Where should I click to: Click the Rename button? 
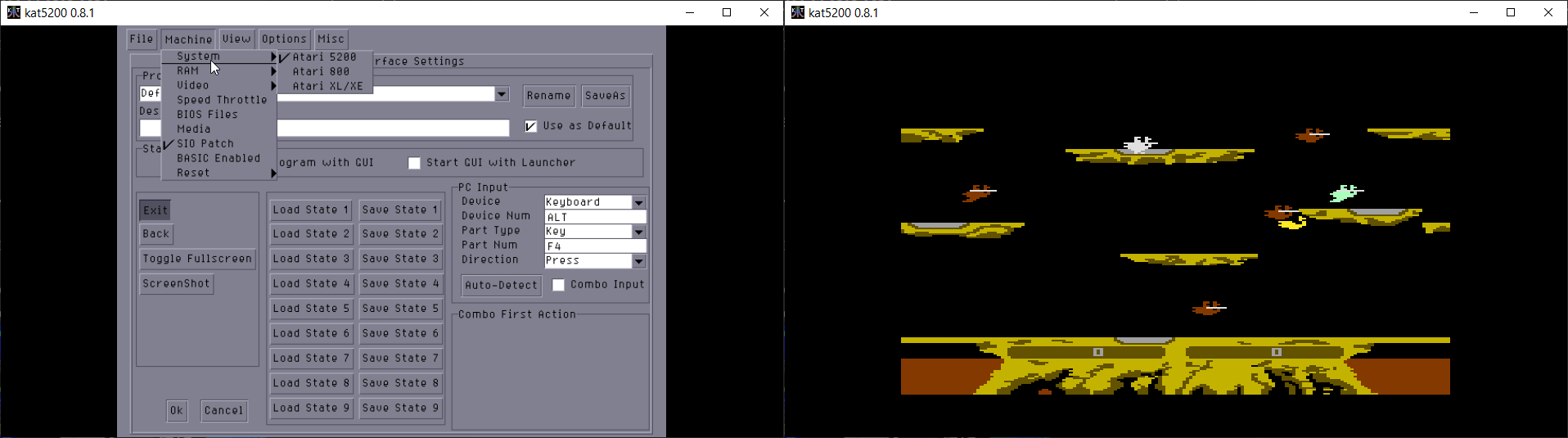pyautogui.click(x=549, y=96)
